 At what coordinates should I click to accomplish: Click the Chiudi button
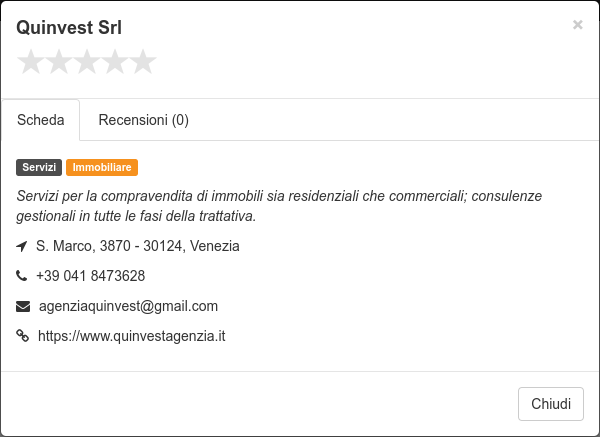[551, 404]
